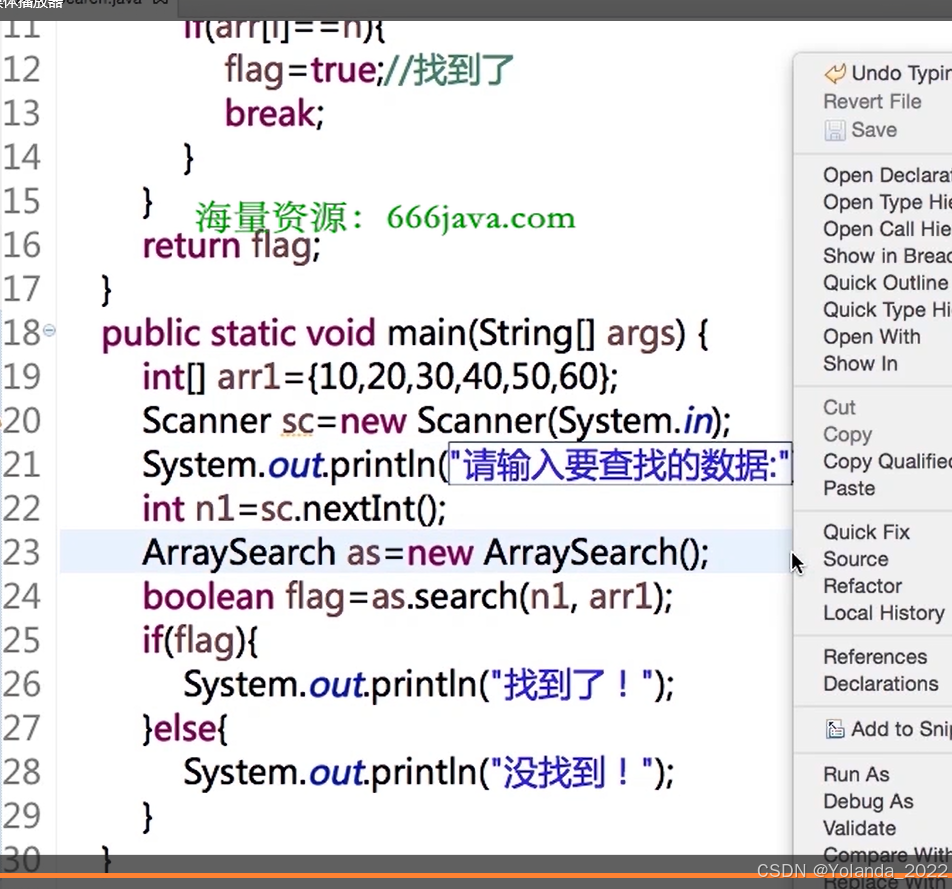The height and width of the screenshot is (889, 952).
Task: Open the Run As submenu
Action: click(856, 774)
